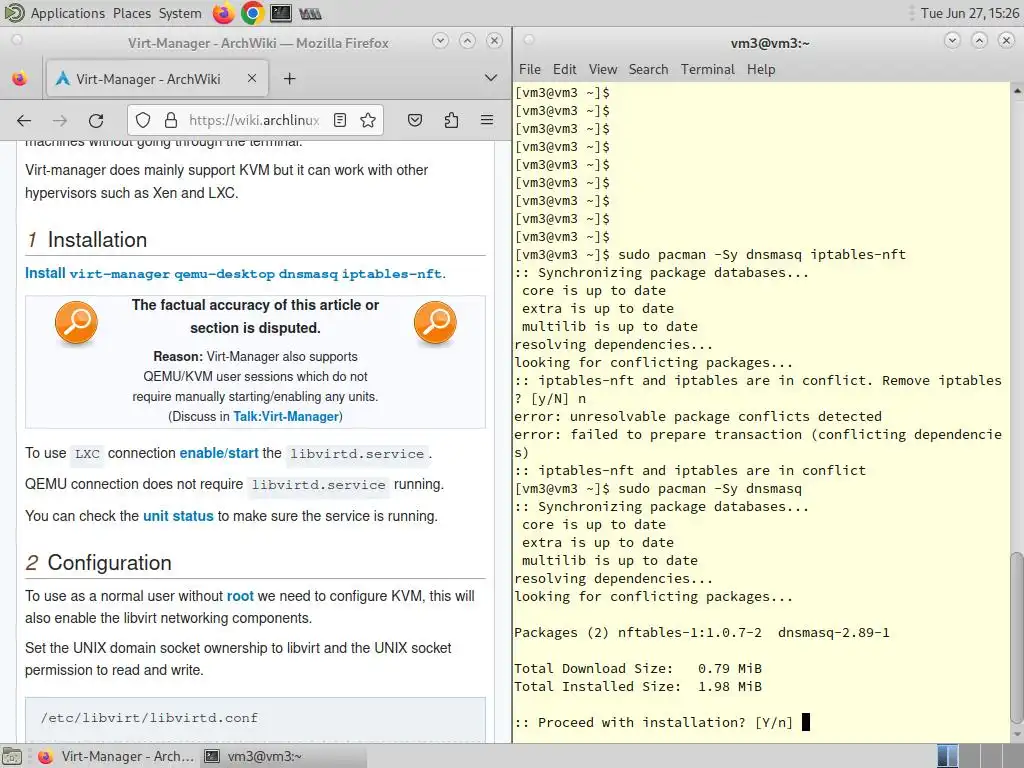This screenshot has width=1024, height=768.
Task: Click the URL address field
Action: [x=253, y=120]
